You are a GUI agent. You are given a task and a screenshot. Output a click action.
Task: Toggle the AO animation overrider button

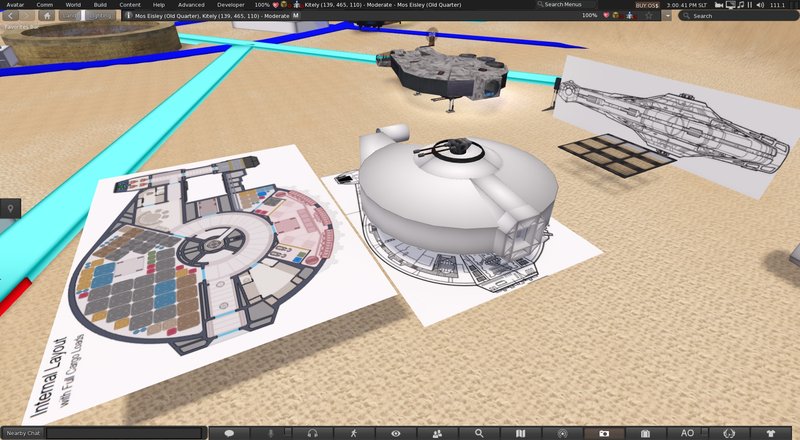point(687,433)
